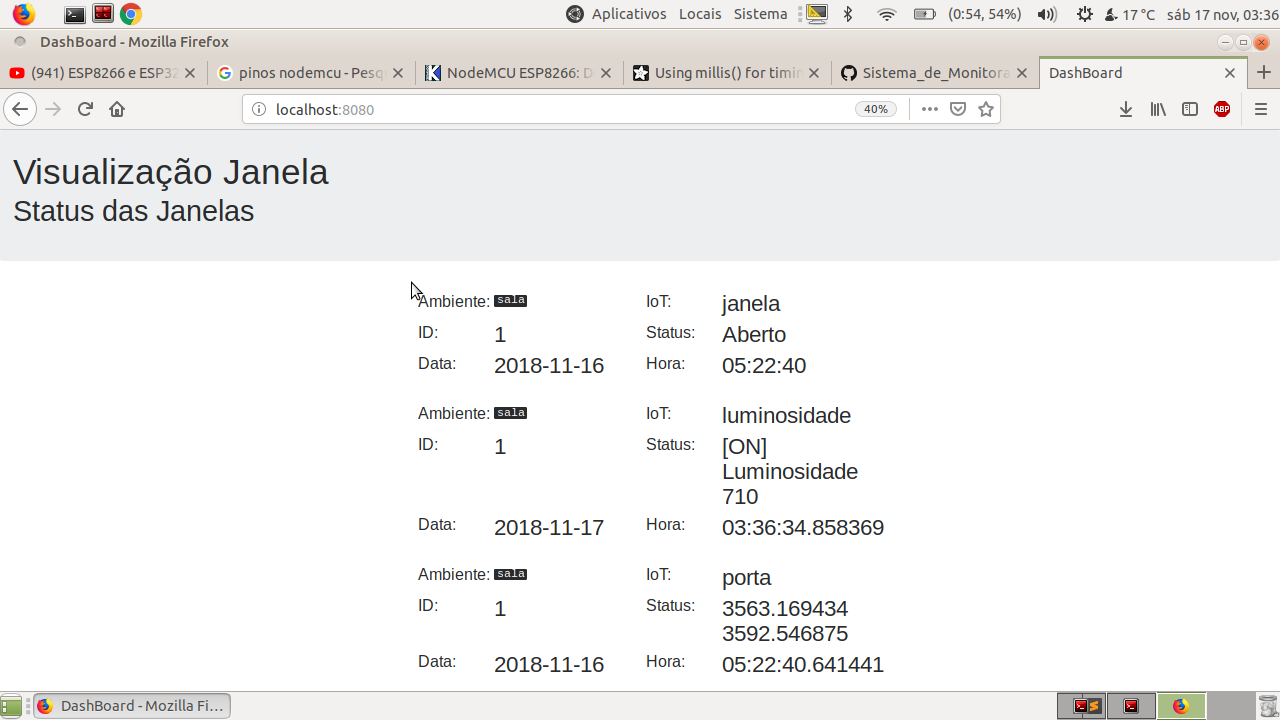
Task: Select the date 2018-11-17
Action: click(549, 527)
